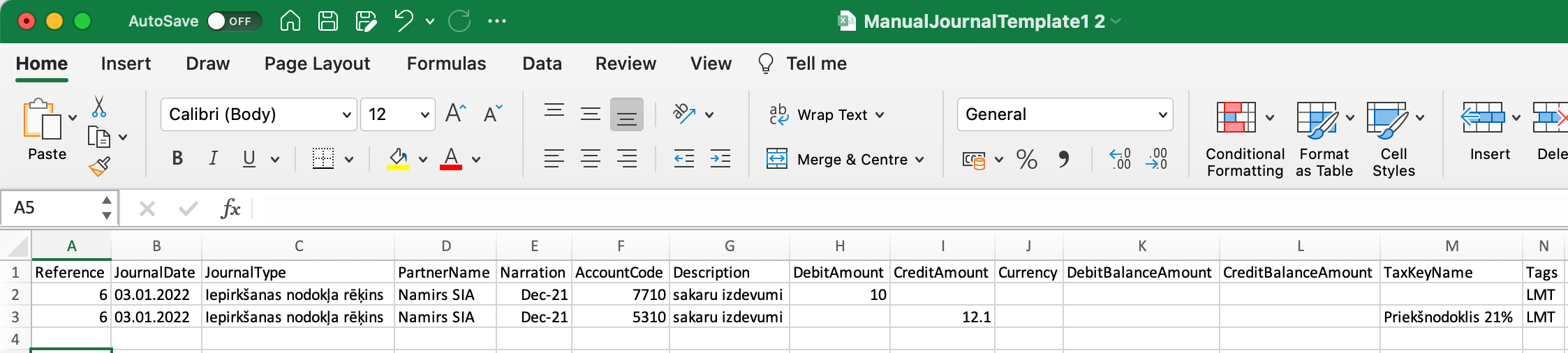Open the Calibri (Body) font dropdown
1568x353 pixels.
click(x=258, y=114)
